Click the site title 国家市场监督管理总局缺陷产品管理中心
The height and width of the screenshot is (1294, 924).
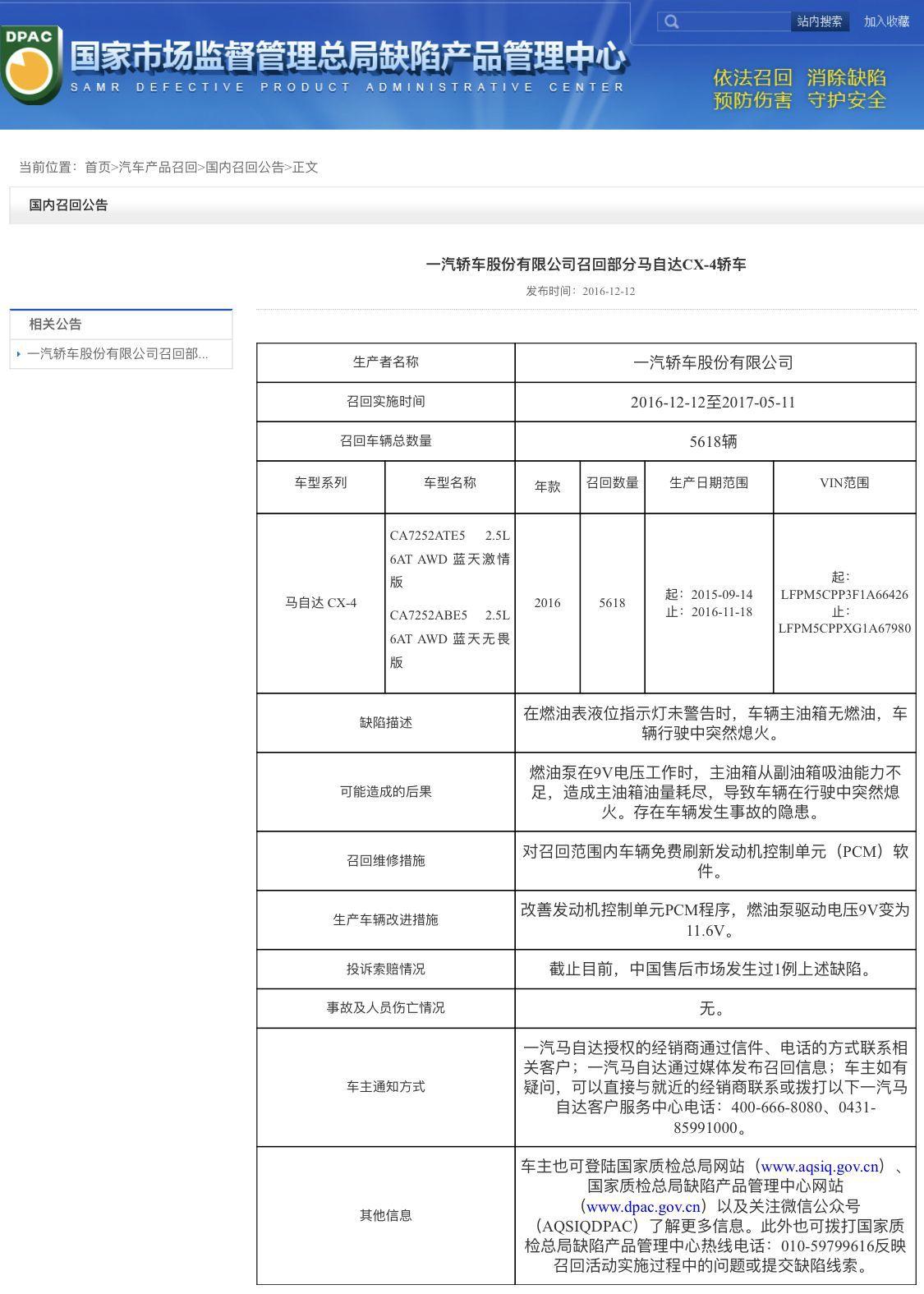click(x=348, y=56)
